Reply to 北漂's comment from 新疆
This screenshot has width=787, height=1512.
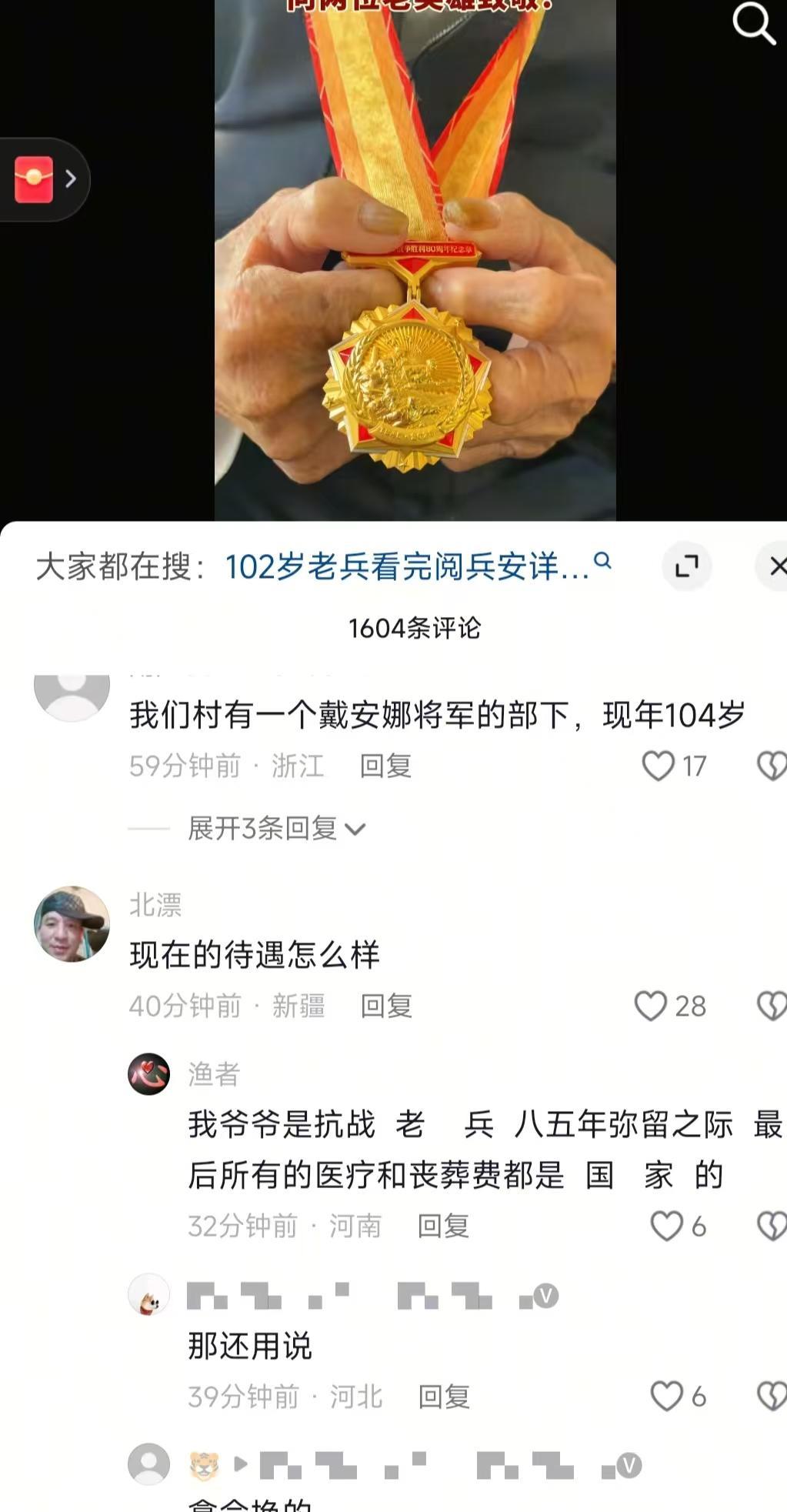pyautogui.click(x=386, y=1006)
